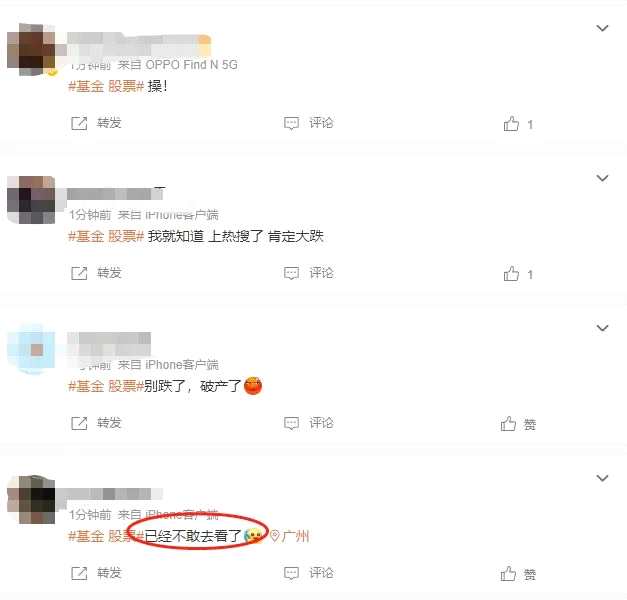Screen dimensions: 627x600
Task: Expand chevron menu on 破产了 post
Action: [x=602, y=328]
